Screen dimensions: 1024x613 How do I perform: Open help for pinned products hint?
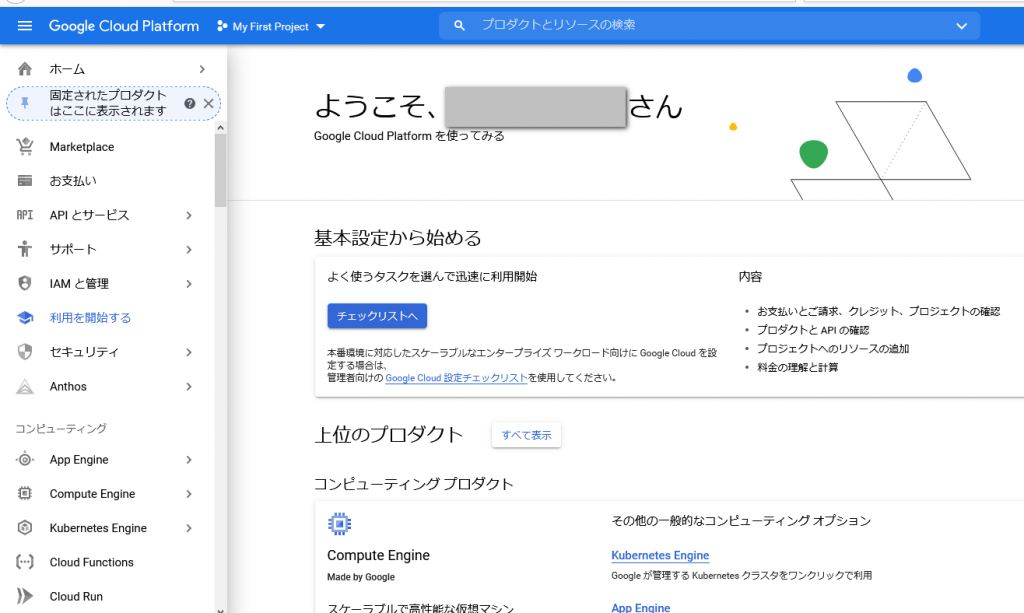(x=189, y=103)
